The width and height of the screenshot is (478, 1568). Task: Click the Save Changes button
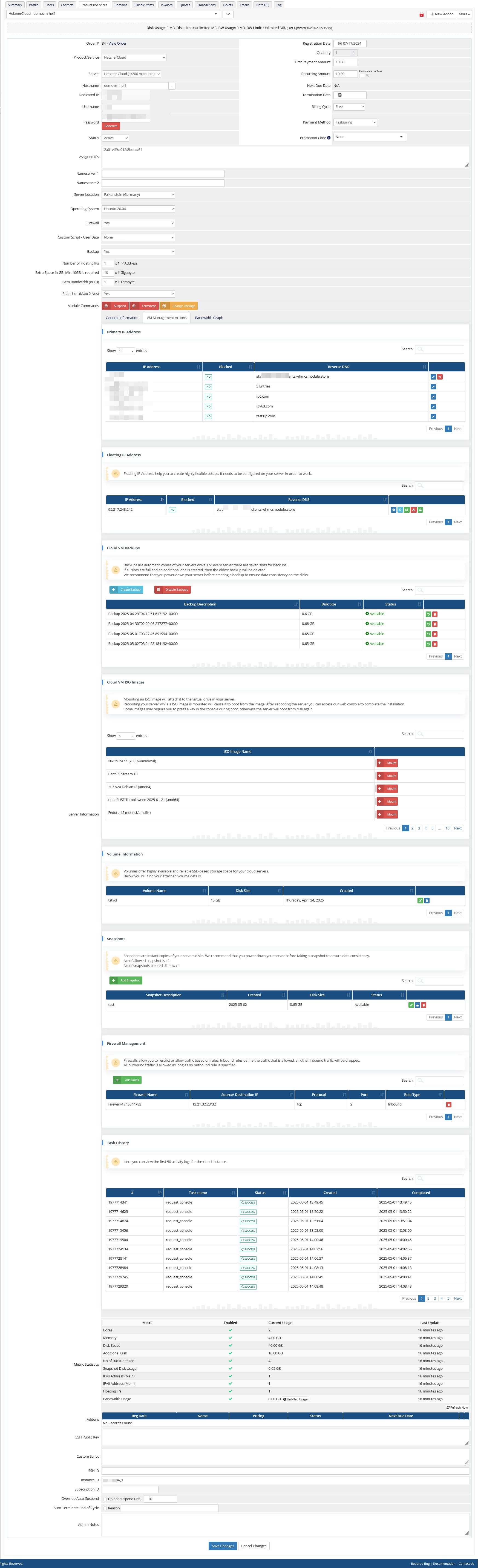pyautogui.click(x=223, y=1546)
